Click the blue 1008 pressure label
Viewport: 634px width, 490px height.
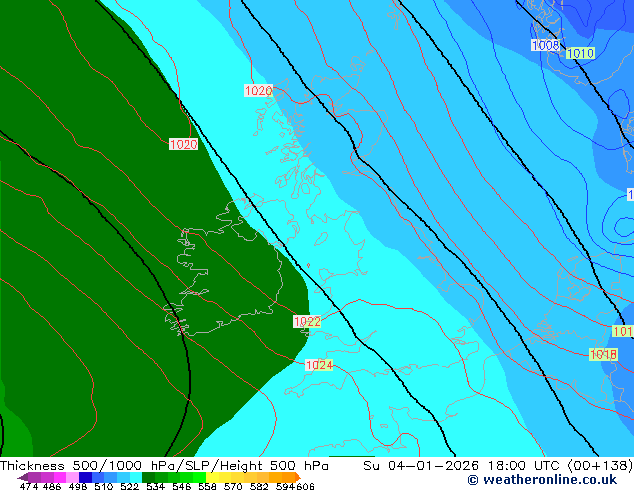545,45
